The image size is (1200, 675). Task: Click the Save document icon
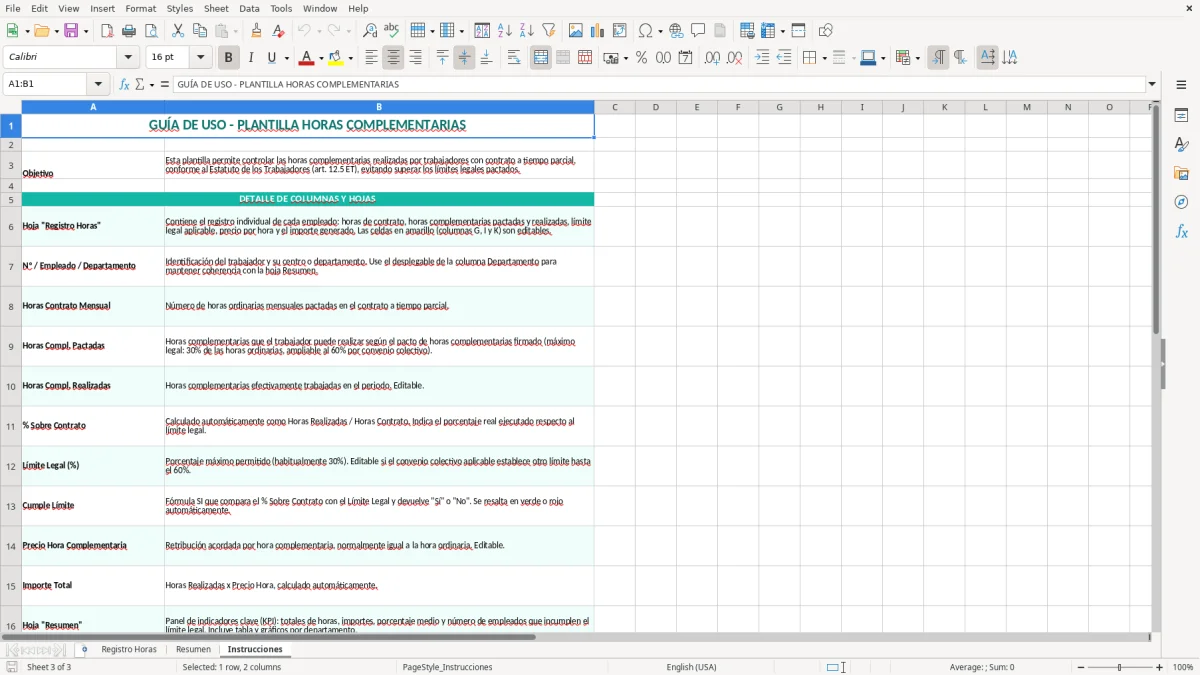[x=71, y=31]
